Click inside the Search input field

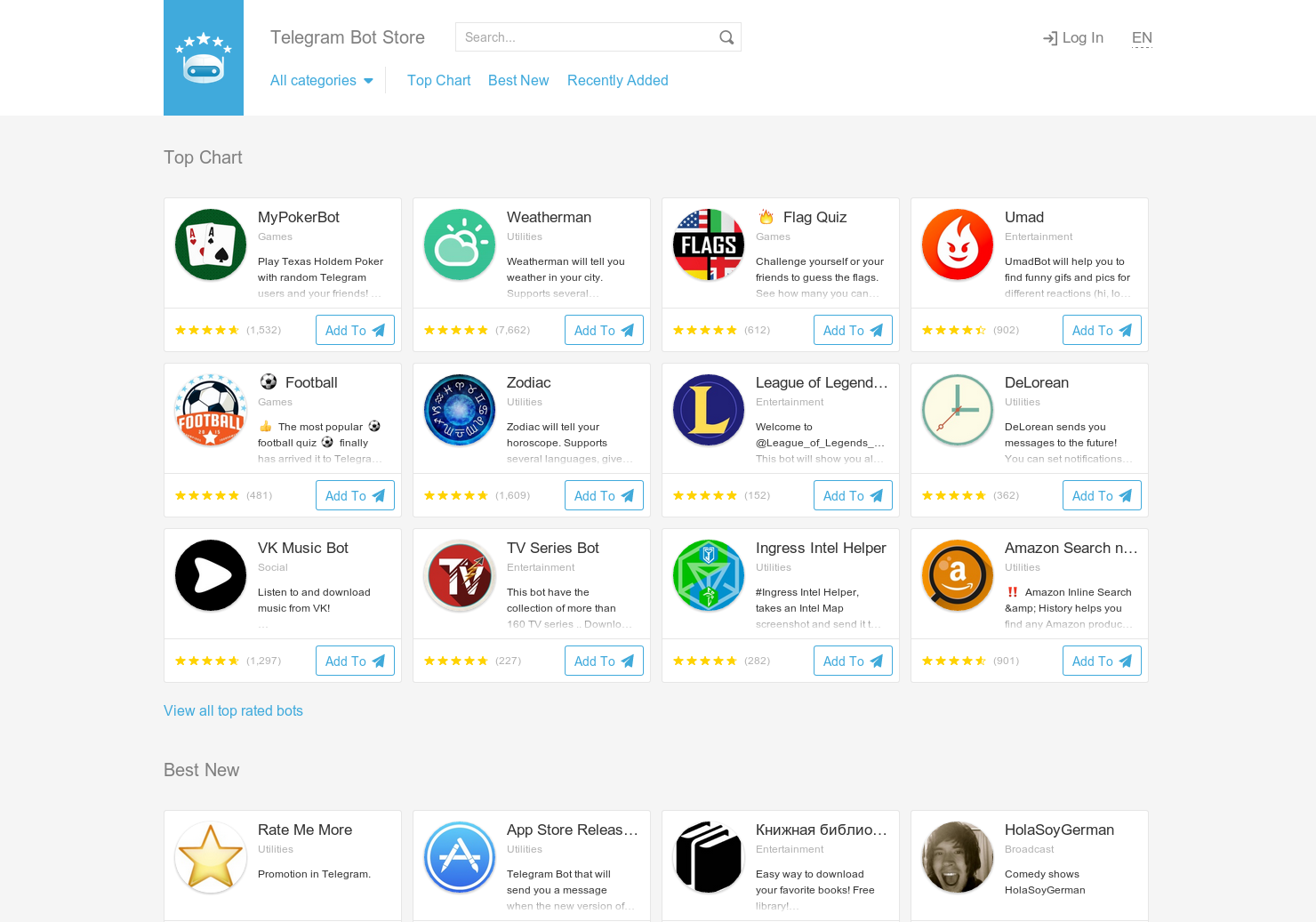coord(587,36)
